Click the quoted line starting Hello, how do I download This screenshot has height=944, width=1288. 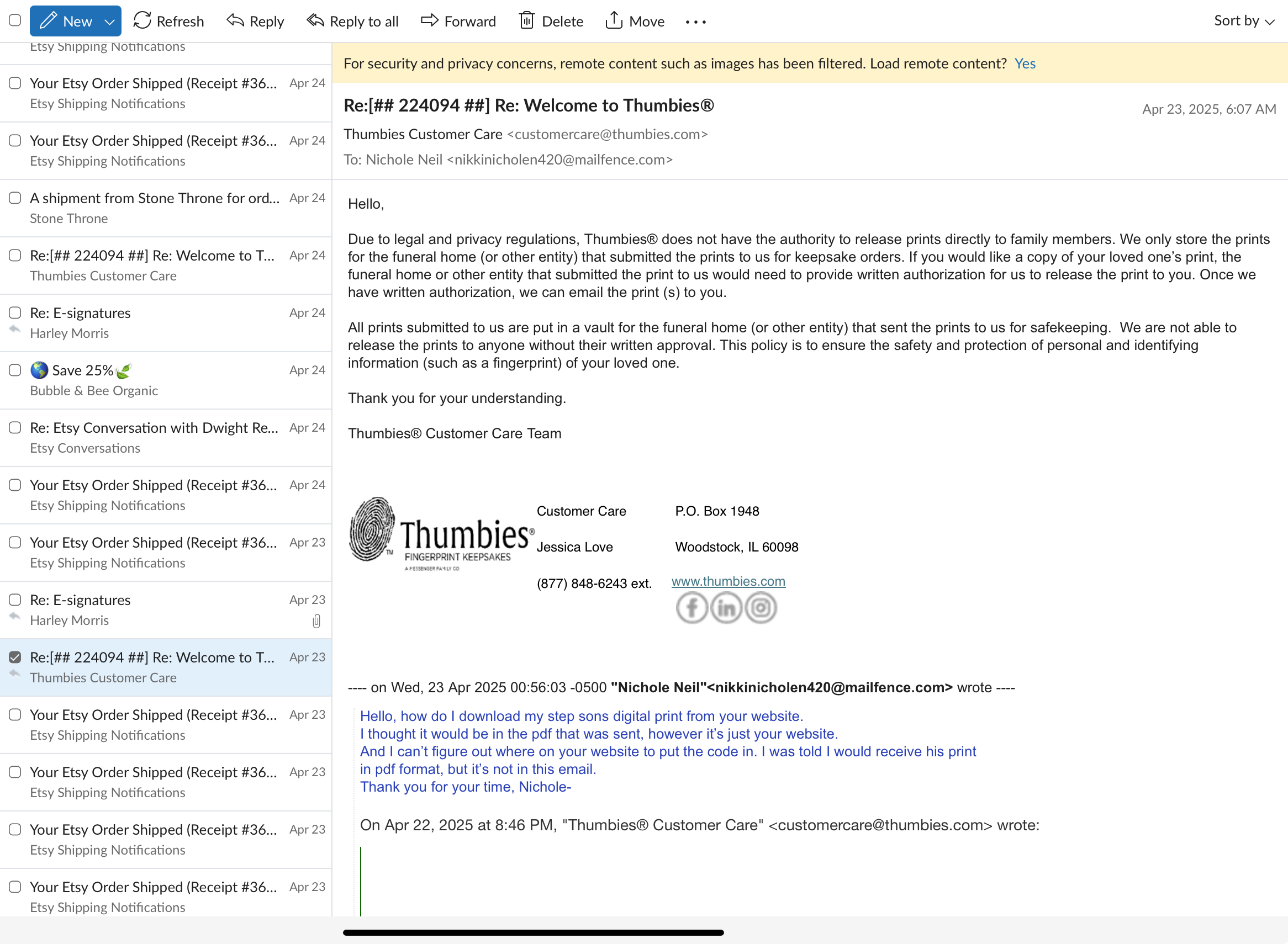tap(582, 716)
